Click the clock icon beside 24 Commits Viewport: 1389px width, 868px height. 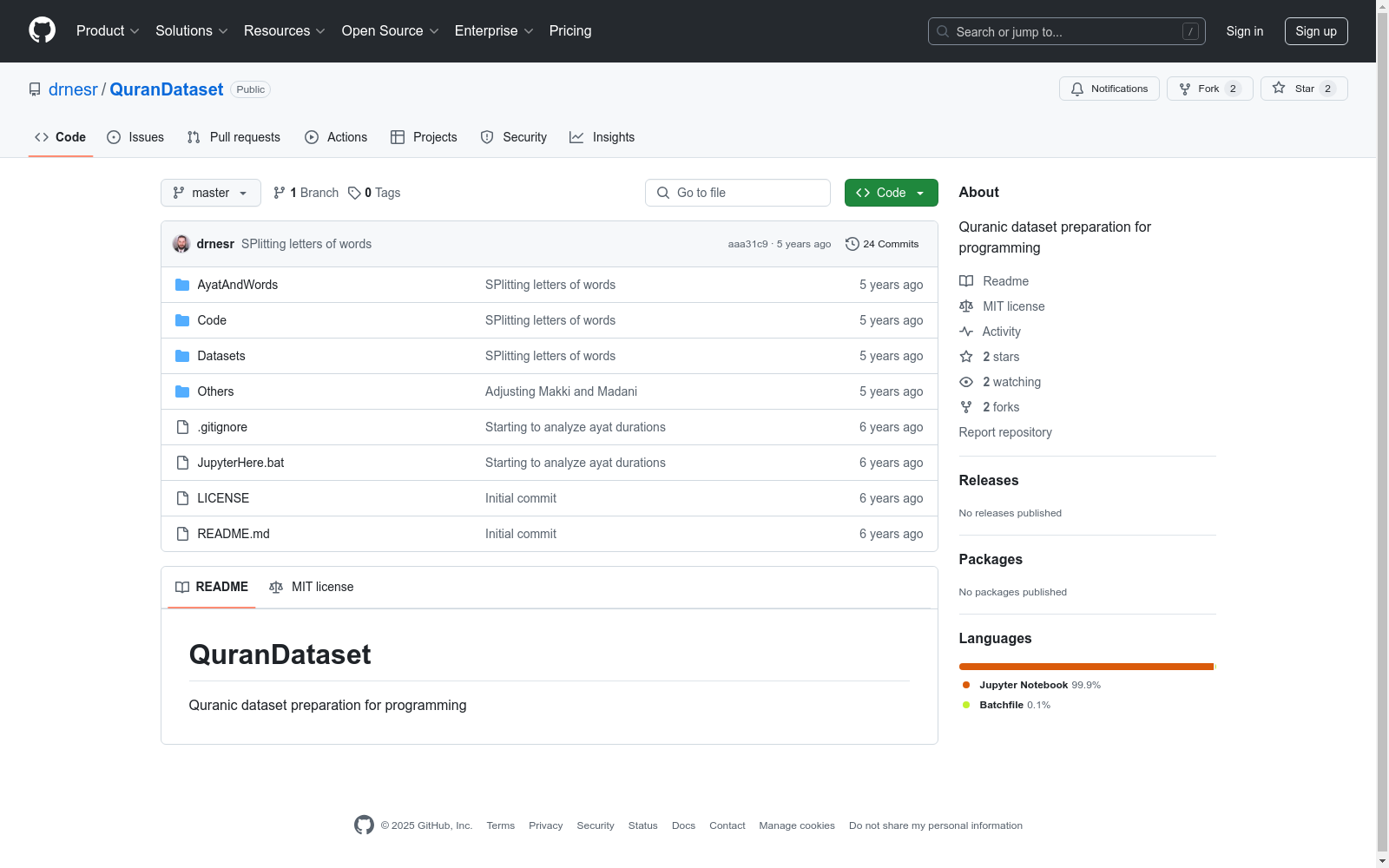pyautogui.click(x=852, y=244)
